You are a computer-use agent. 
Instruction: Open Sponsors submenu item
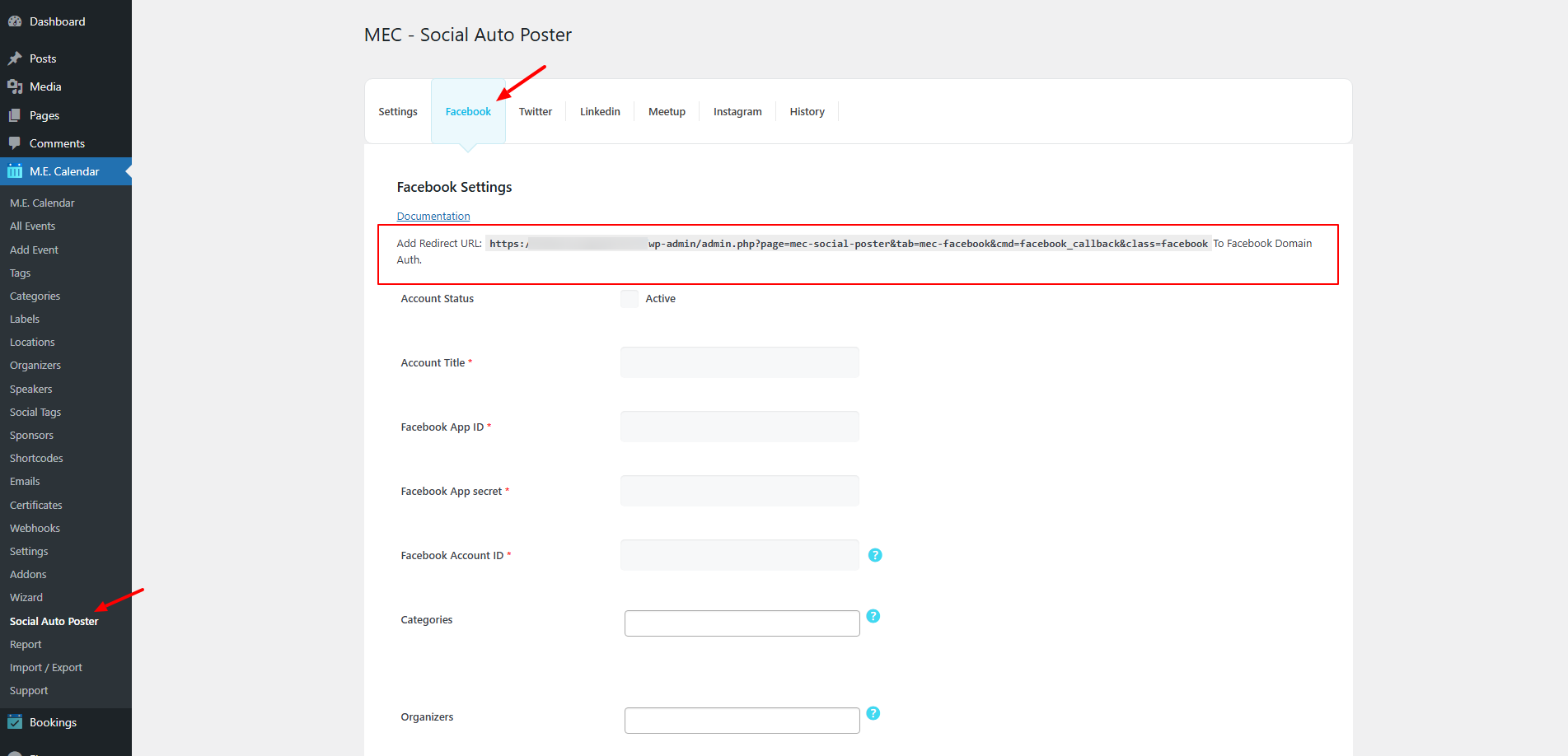click(x=31, y=435)
